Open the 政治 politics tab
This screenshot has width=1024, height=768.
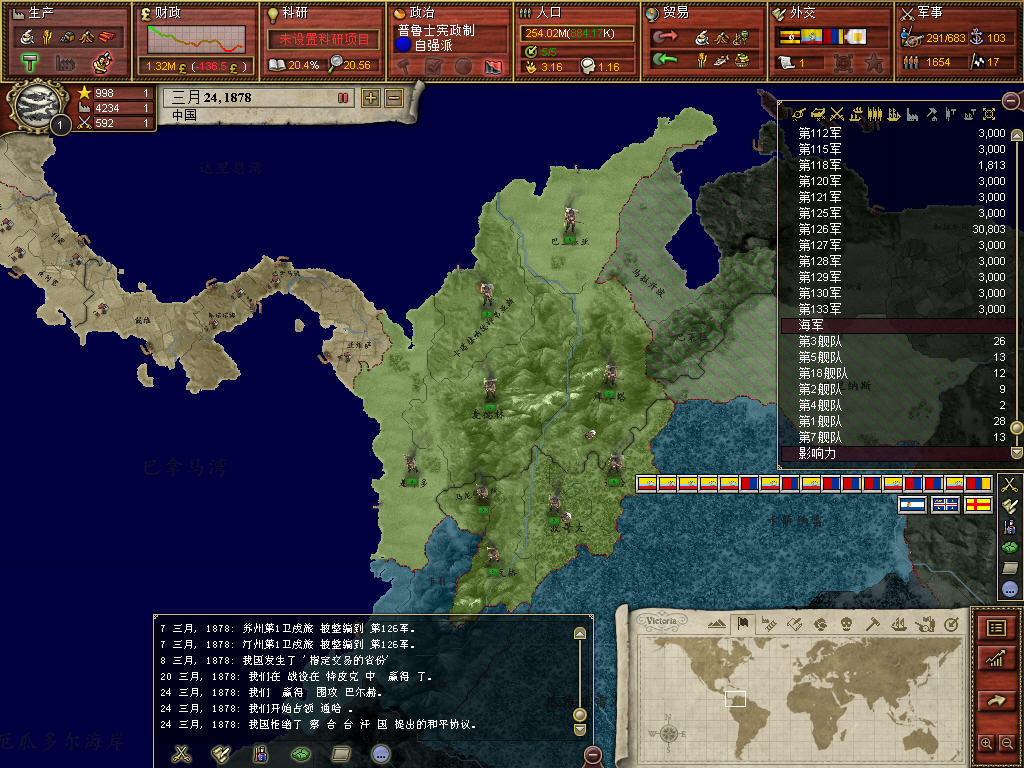(x=450, y=40)
